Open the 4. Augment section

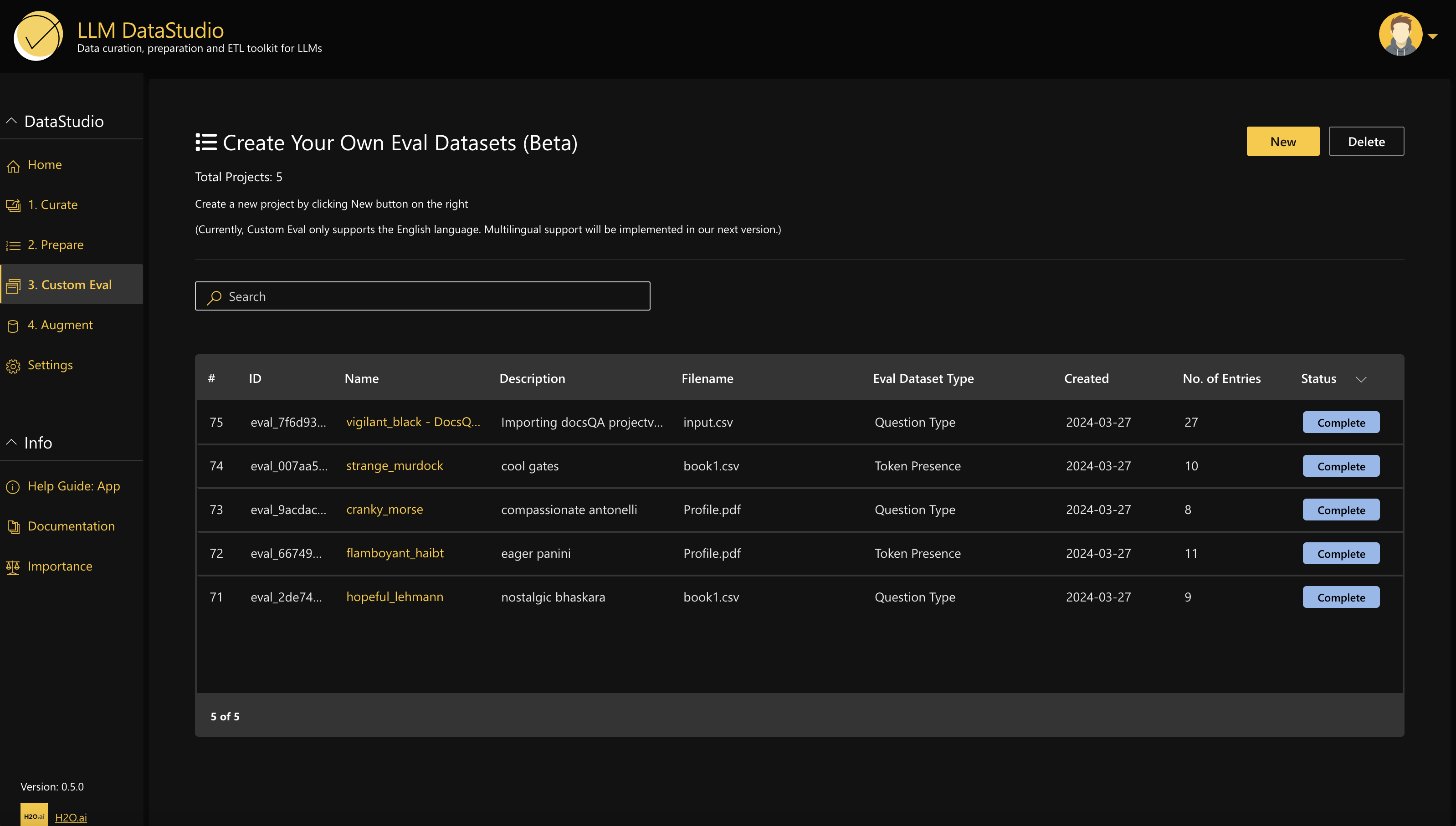click(x=60, y=325)
